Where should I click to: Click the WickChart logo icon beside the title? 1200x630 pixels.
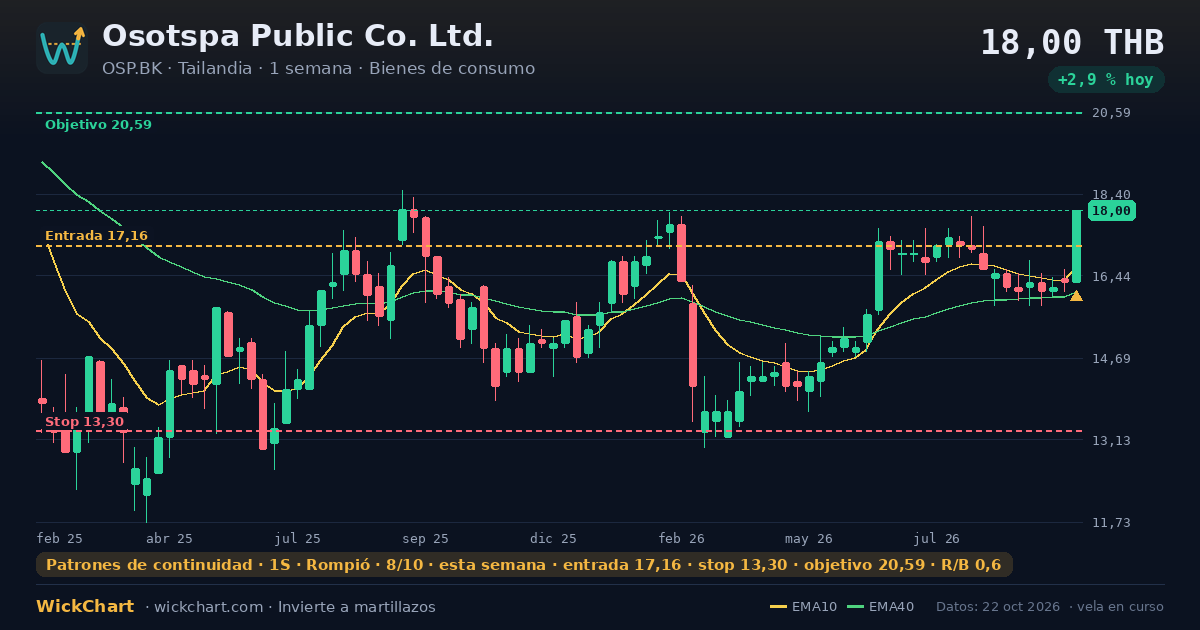tap(62, 48)
